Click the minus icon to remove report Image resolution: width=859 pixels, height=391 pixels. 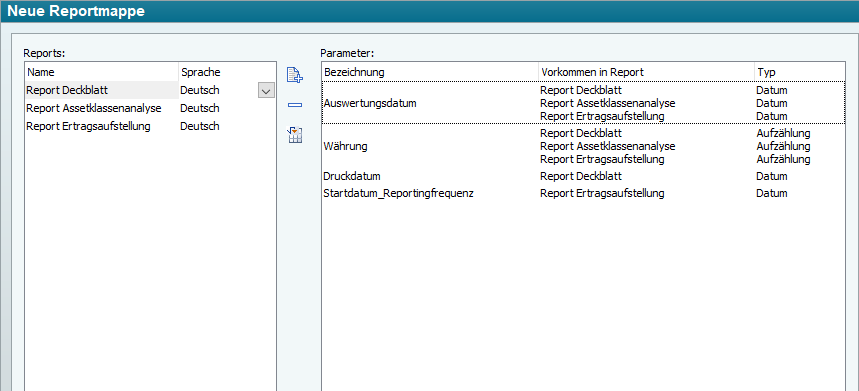[295, 105]
